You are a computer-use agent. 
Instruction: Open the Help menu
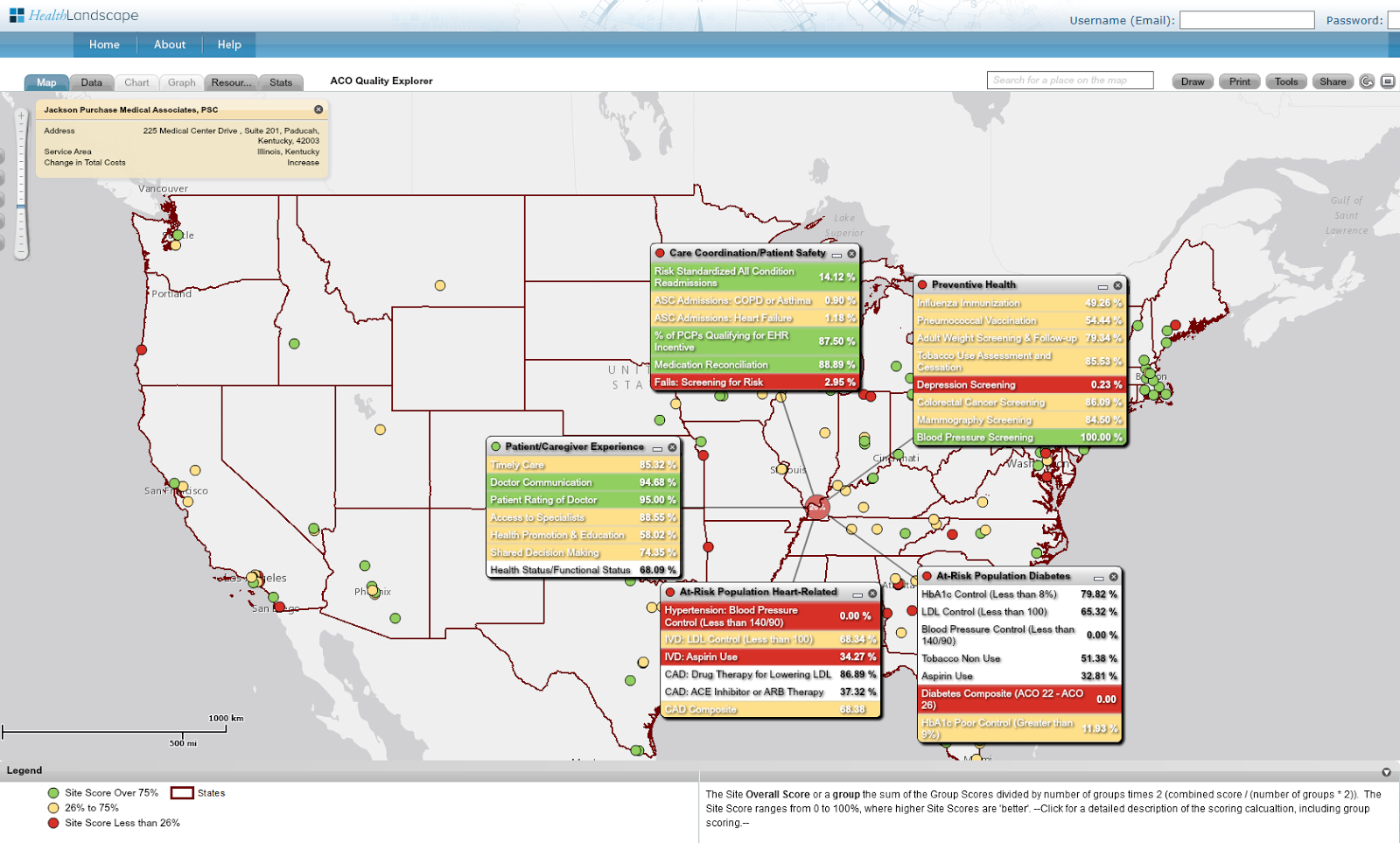pos(229,45)
